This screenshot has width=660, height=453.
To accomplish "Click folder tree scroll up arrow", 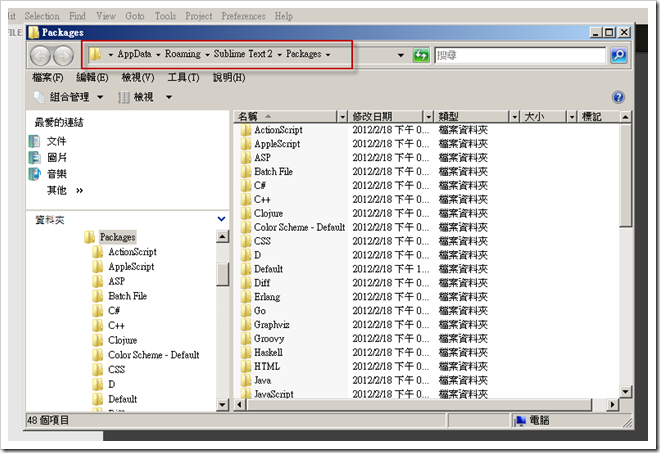I will pyautogui.click(x=223, y=236).
